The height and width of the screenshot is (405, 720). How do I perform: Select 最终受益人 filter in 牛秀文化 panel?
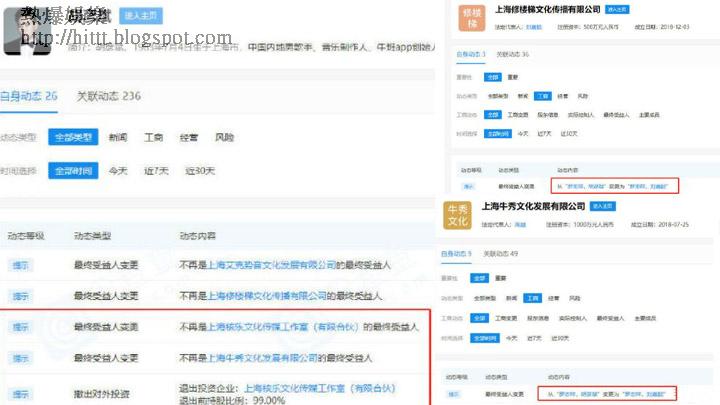coord(610,318)
